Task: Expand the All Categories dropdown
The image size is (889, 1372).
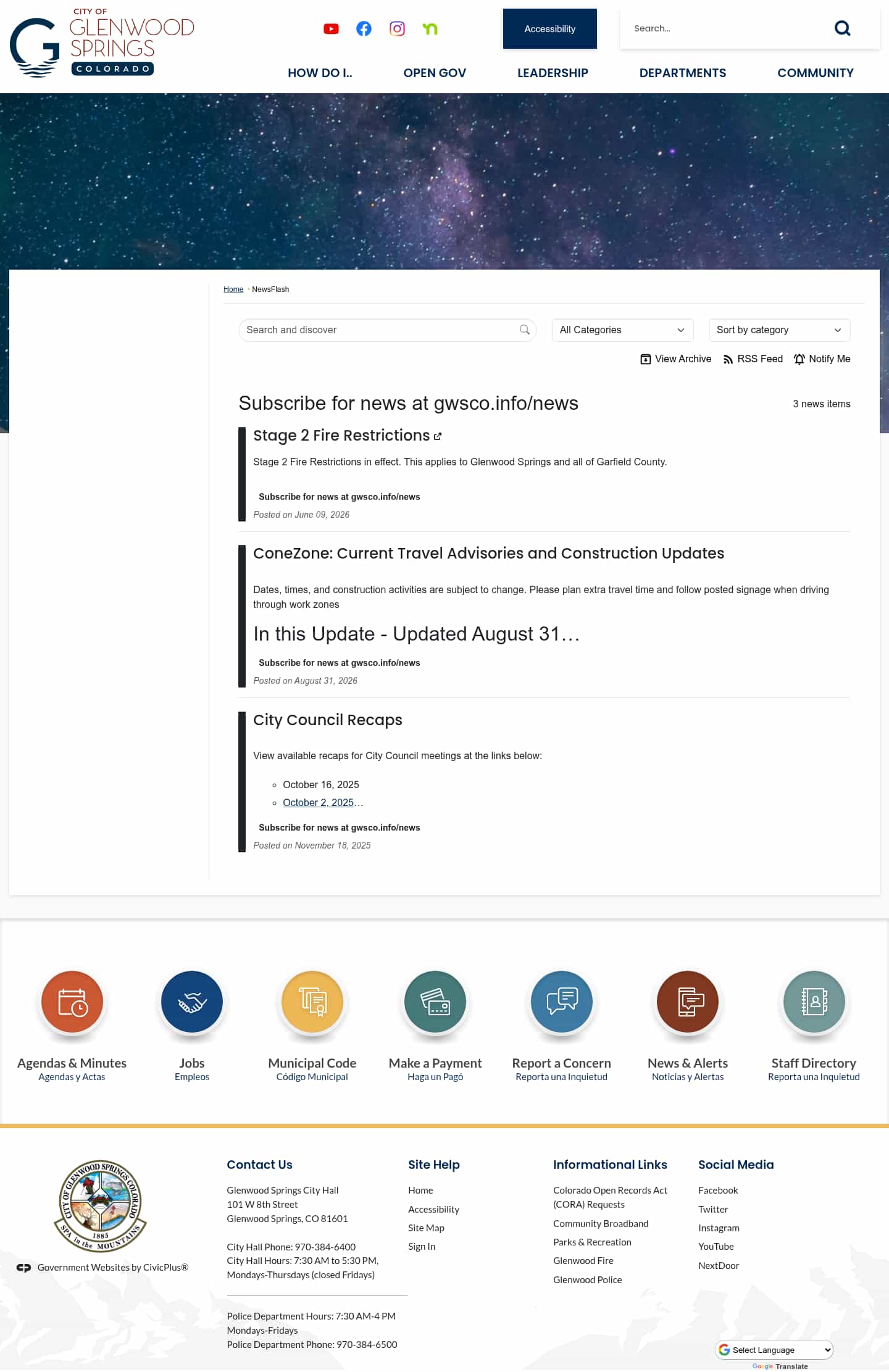Action: (x=622, y=330)
